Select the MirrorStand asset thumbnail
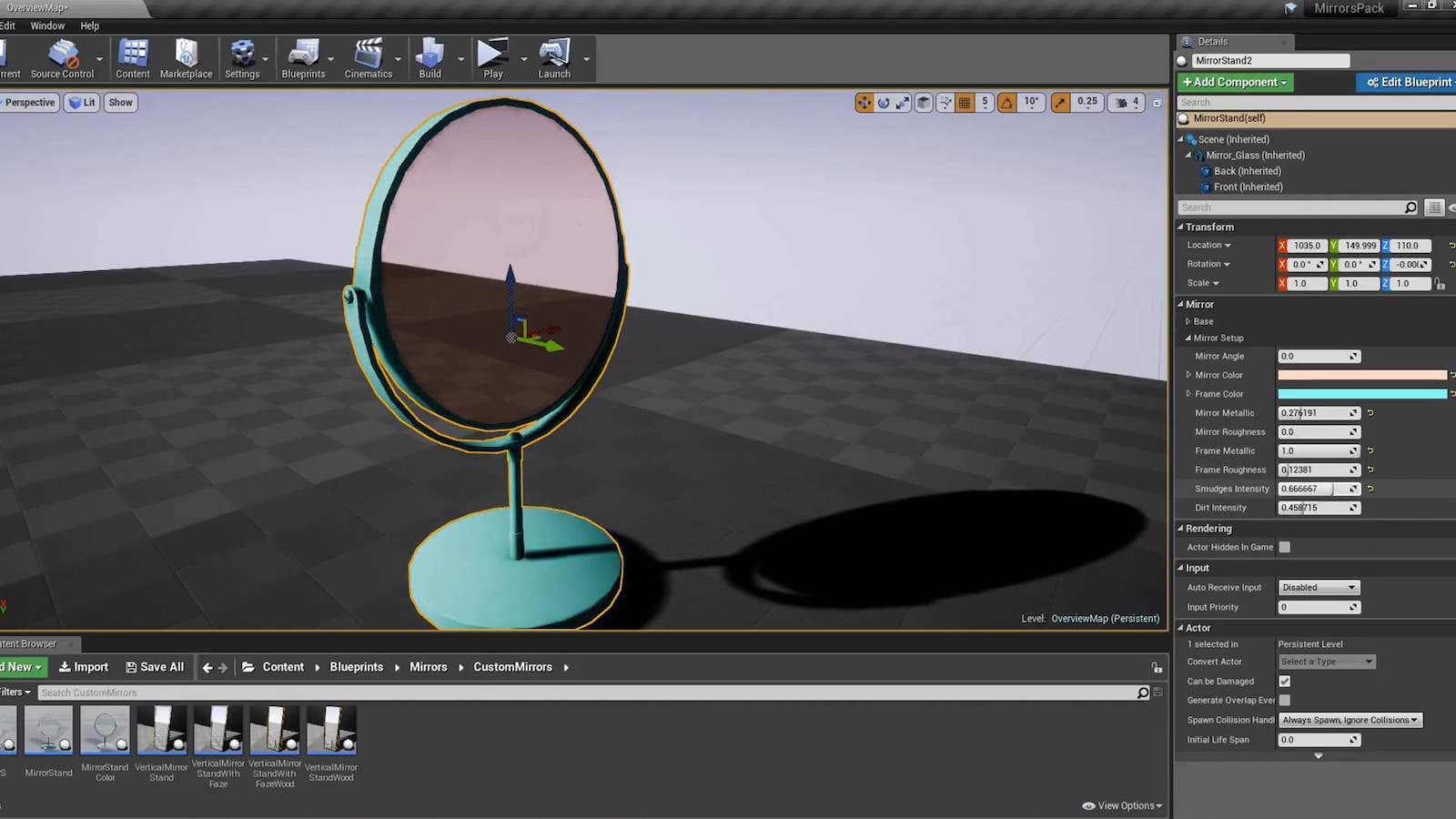 [47, 731]
